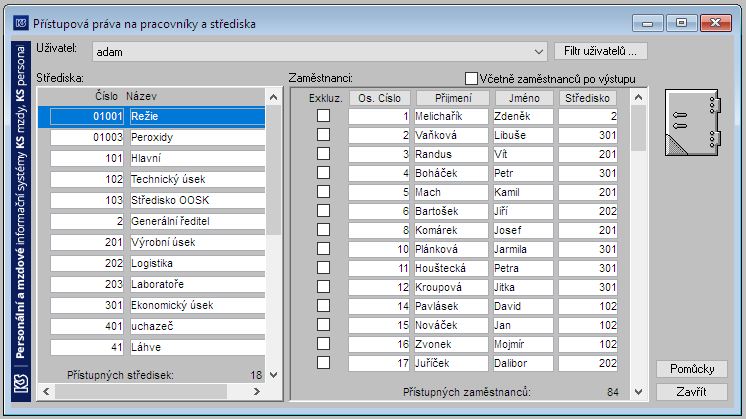Click the Střediska list scroll down arrow
The image size is (746, 419).
tap(274, 375)
